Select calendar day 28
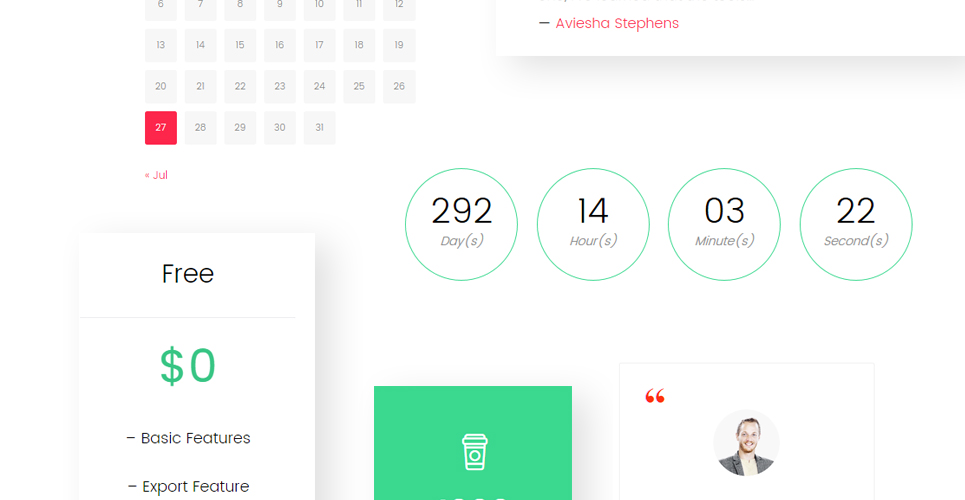The image size is (965, 500). pos(201,127)
